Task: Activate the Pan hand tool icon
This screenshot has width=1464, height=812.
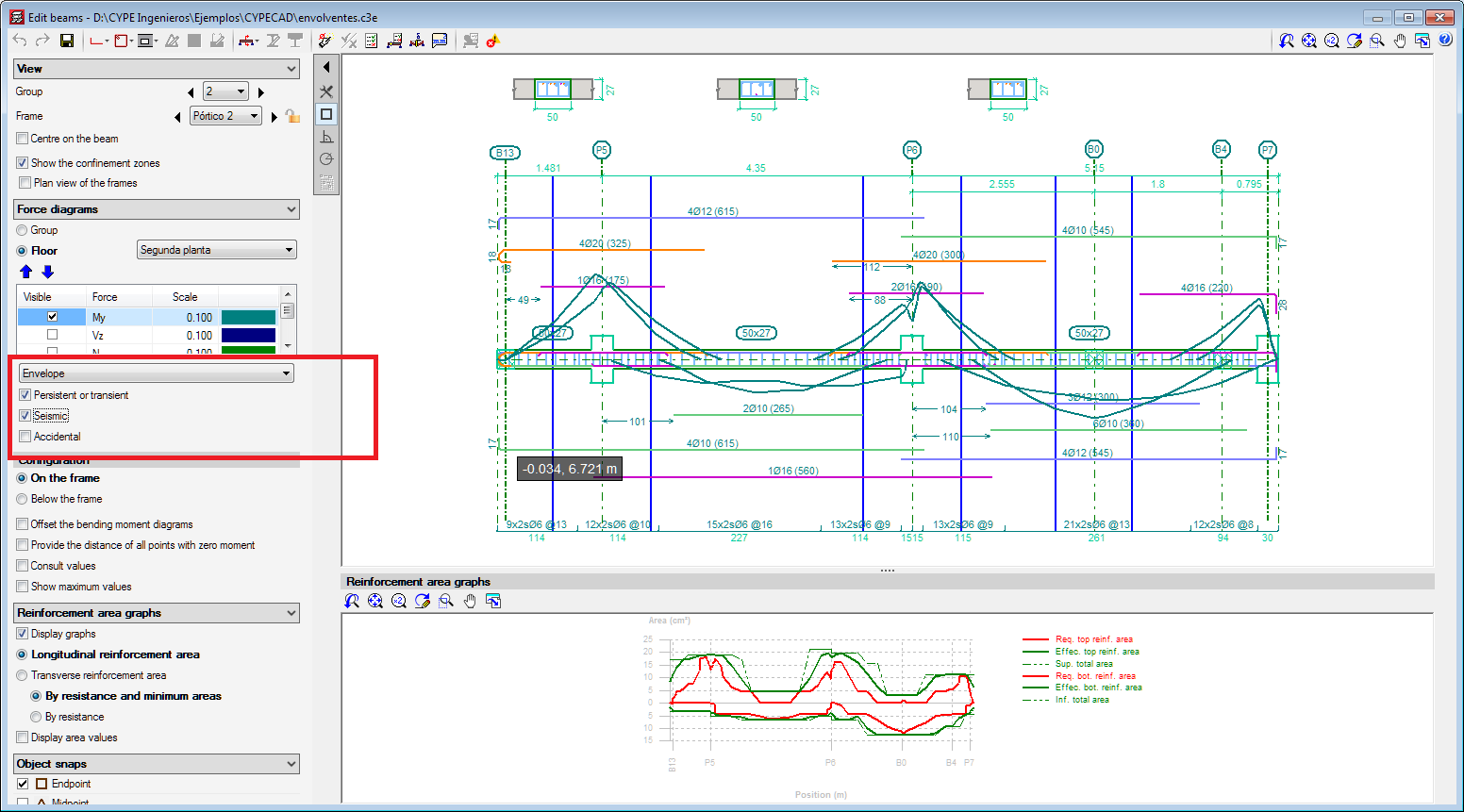Action: [x=1400, y=41]
